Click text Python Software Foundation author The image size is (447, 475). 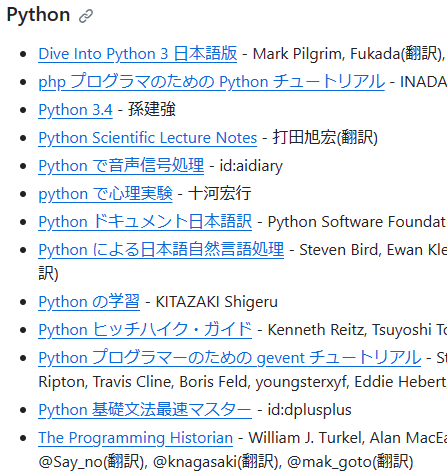point(357,222)
